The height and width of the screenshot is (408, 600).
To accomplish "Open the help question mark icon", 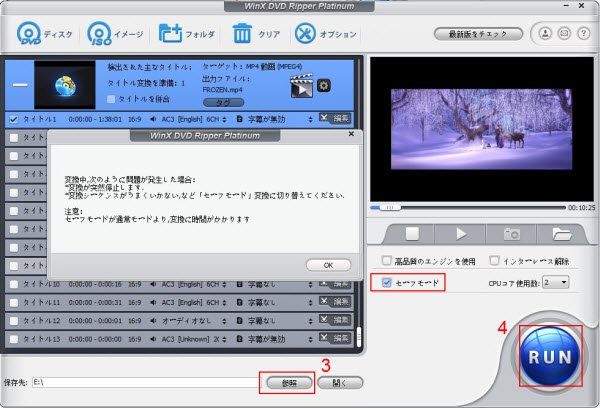I will click(583, 34).
